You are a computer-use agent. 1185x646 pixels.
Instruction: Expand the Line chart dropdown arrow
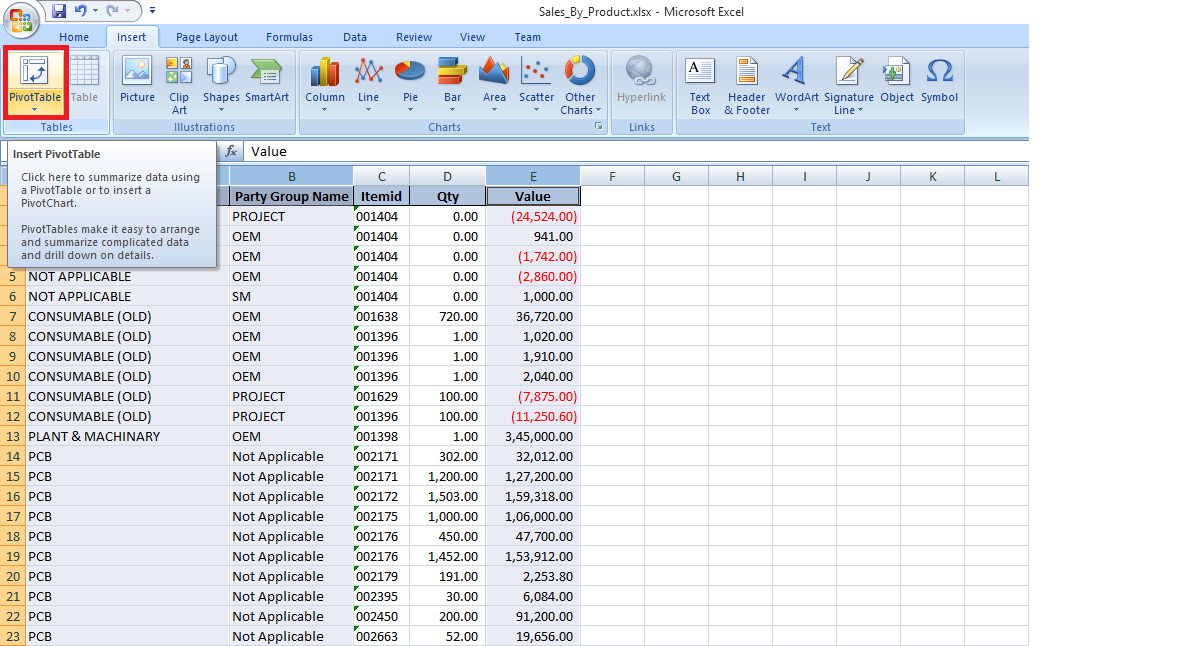click(368, 110)
